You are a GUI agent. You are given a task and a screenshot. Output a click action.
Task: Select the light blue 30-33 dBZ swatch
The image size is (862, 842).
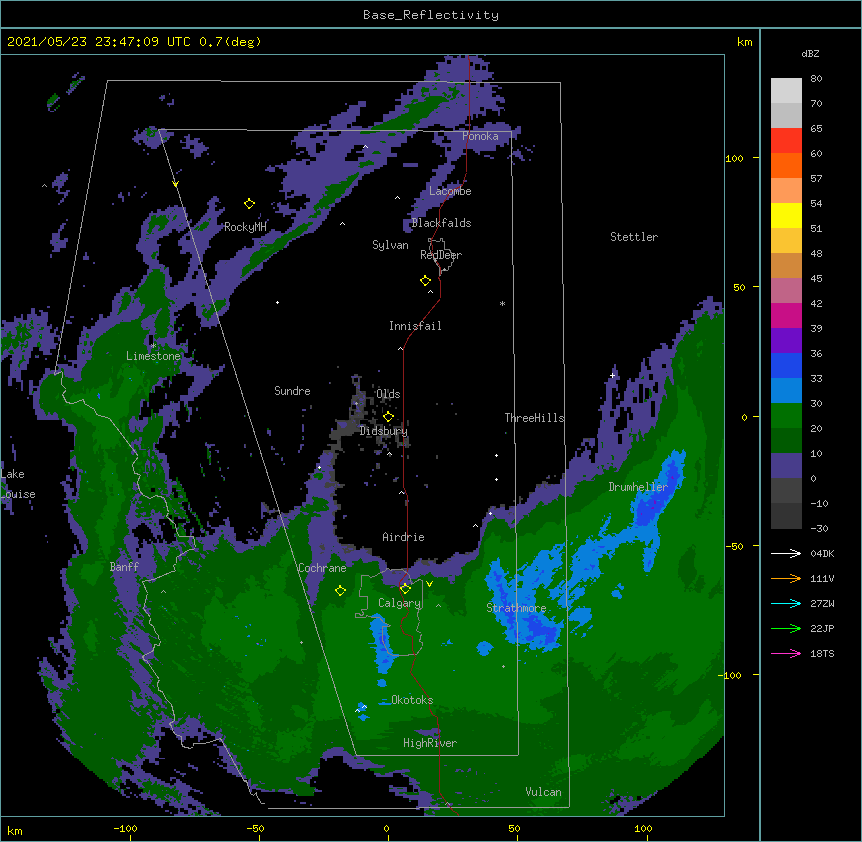(786, 391)
